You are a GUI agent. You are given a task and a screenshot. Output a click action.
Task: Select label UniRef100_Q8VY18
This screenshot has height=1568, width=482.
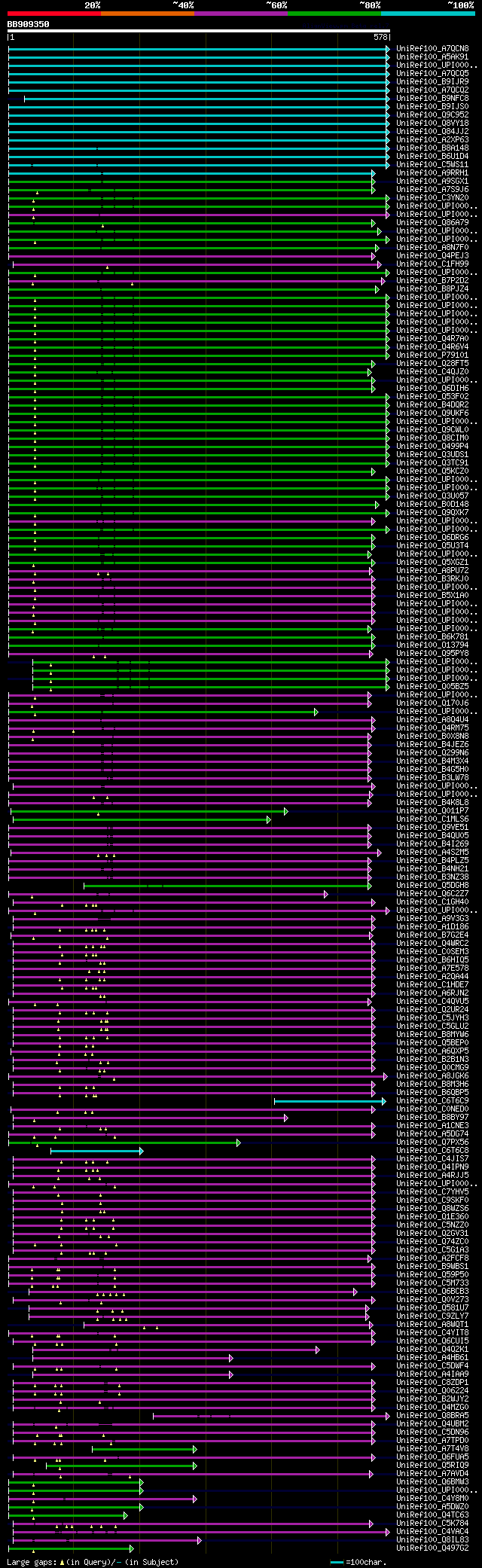coord(432,124)
